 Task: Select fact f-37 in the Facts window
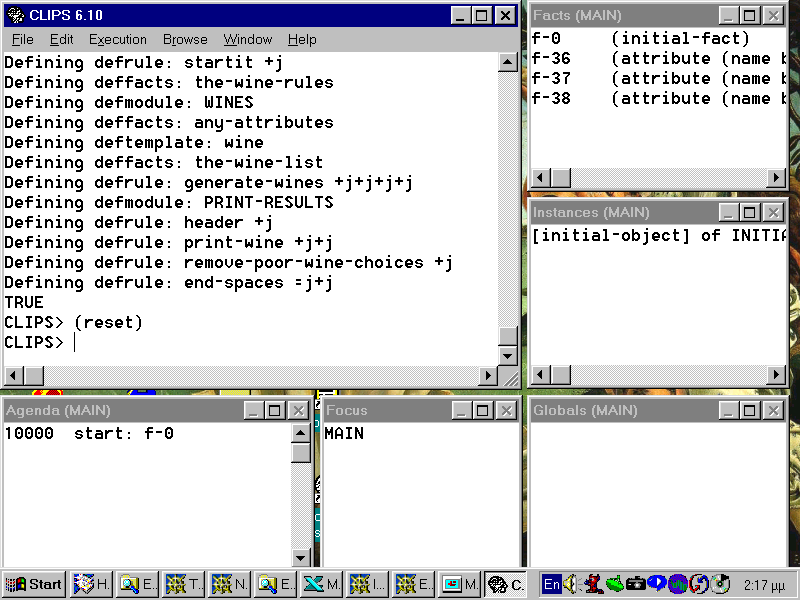point(659,79)
